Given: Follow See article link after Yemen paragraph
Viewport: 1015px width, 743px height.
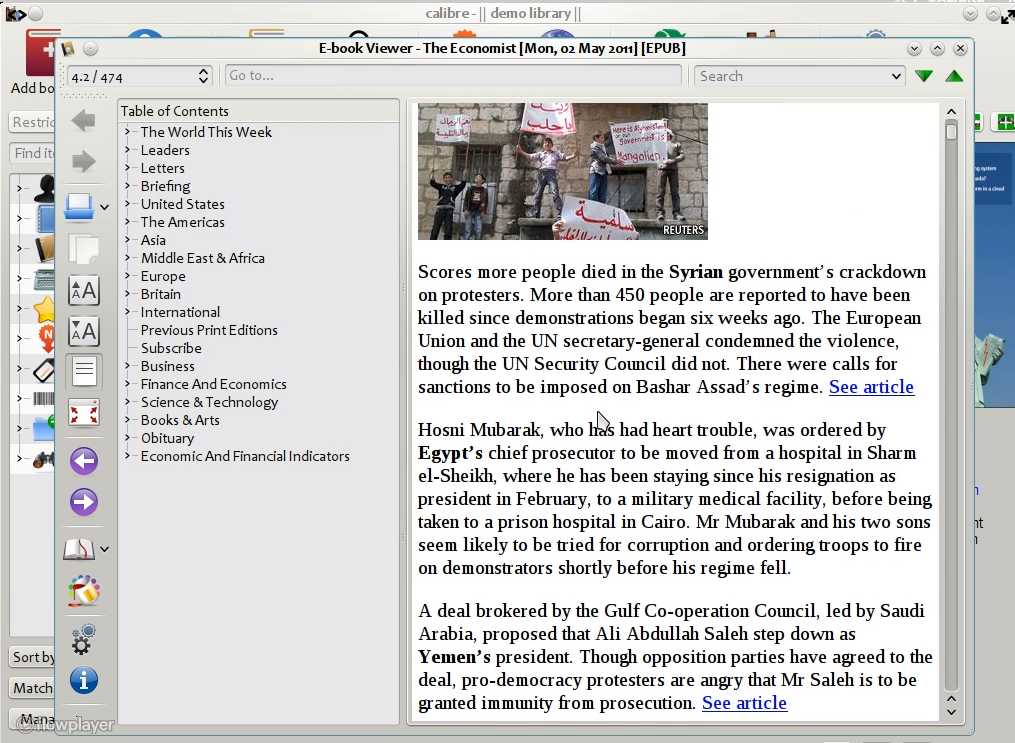Looking at the screenshot, I should tap(744, 703).
